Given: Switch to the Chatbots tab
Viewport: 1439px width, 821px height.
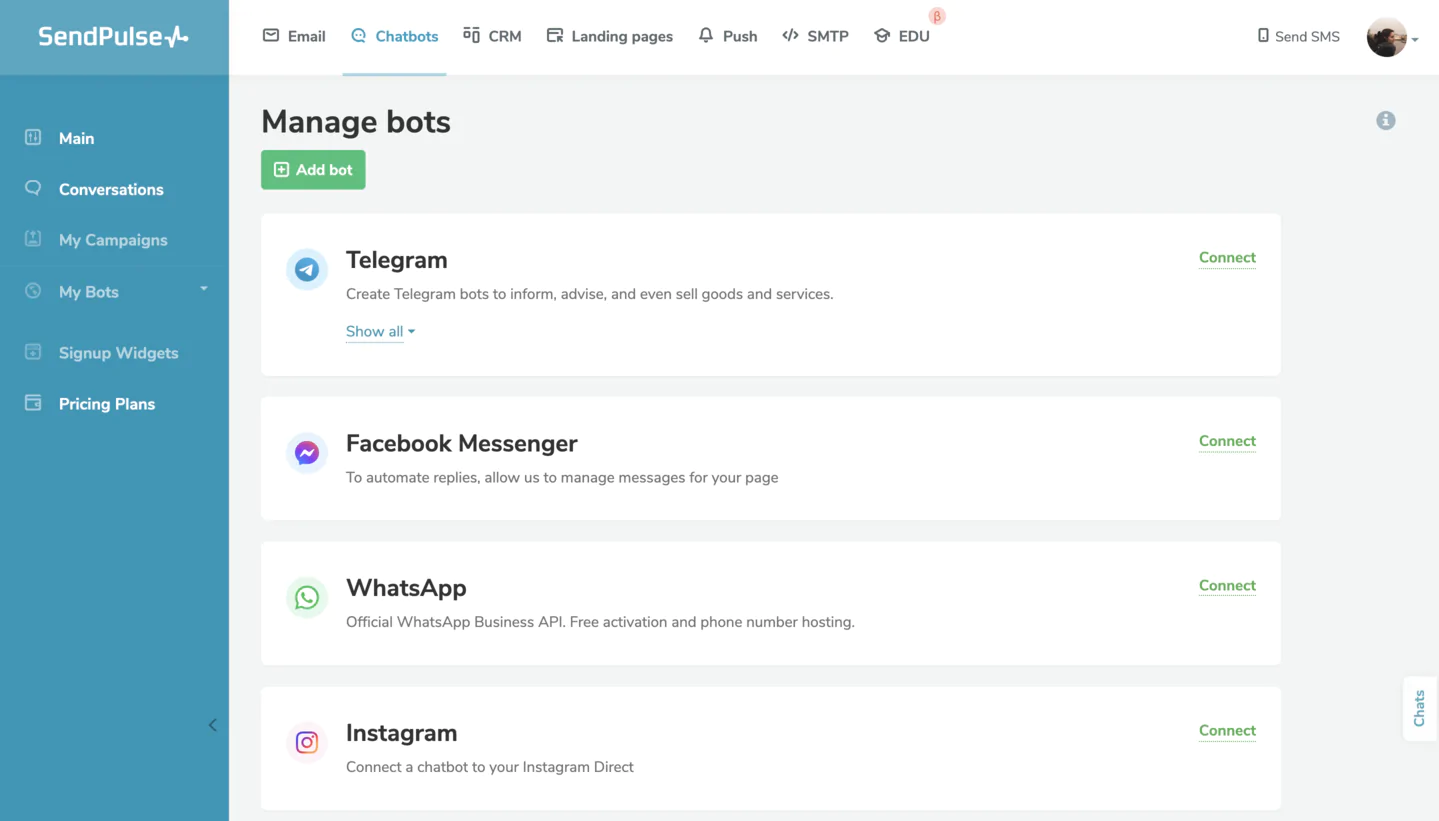Looking at the screenshot, I should 394,36.
